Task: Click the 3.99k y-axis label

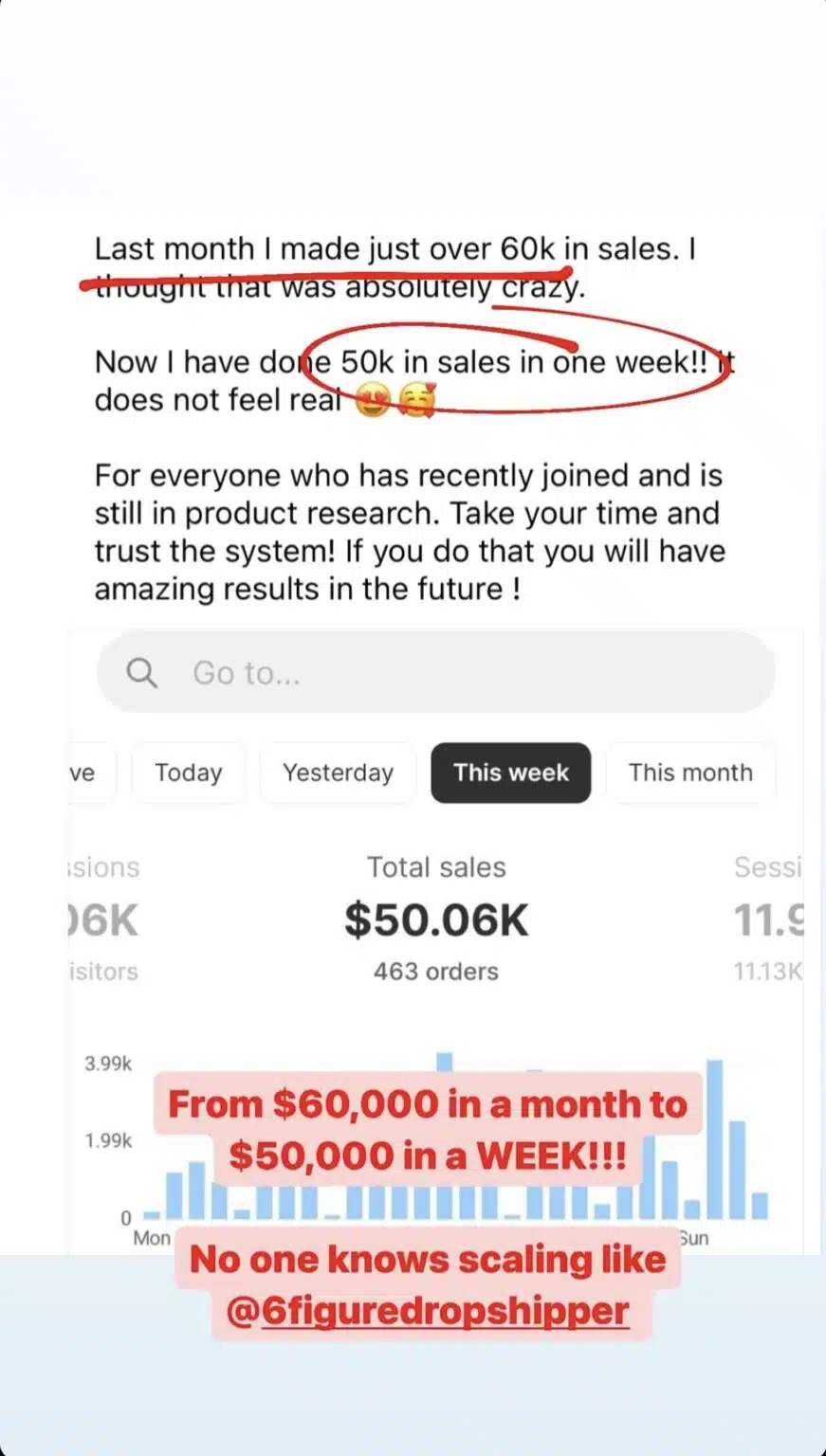Action: point(108,1064)
